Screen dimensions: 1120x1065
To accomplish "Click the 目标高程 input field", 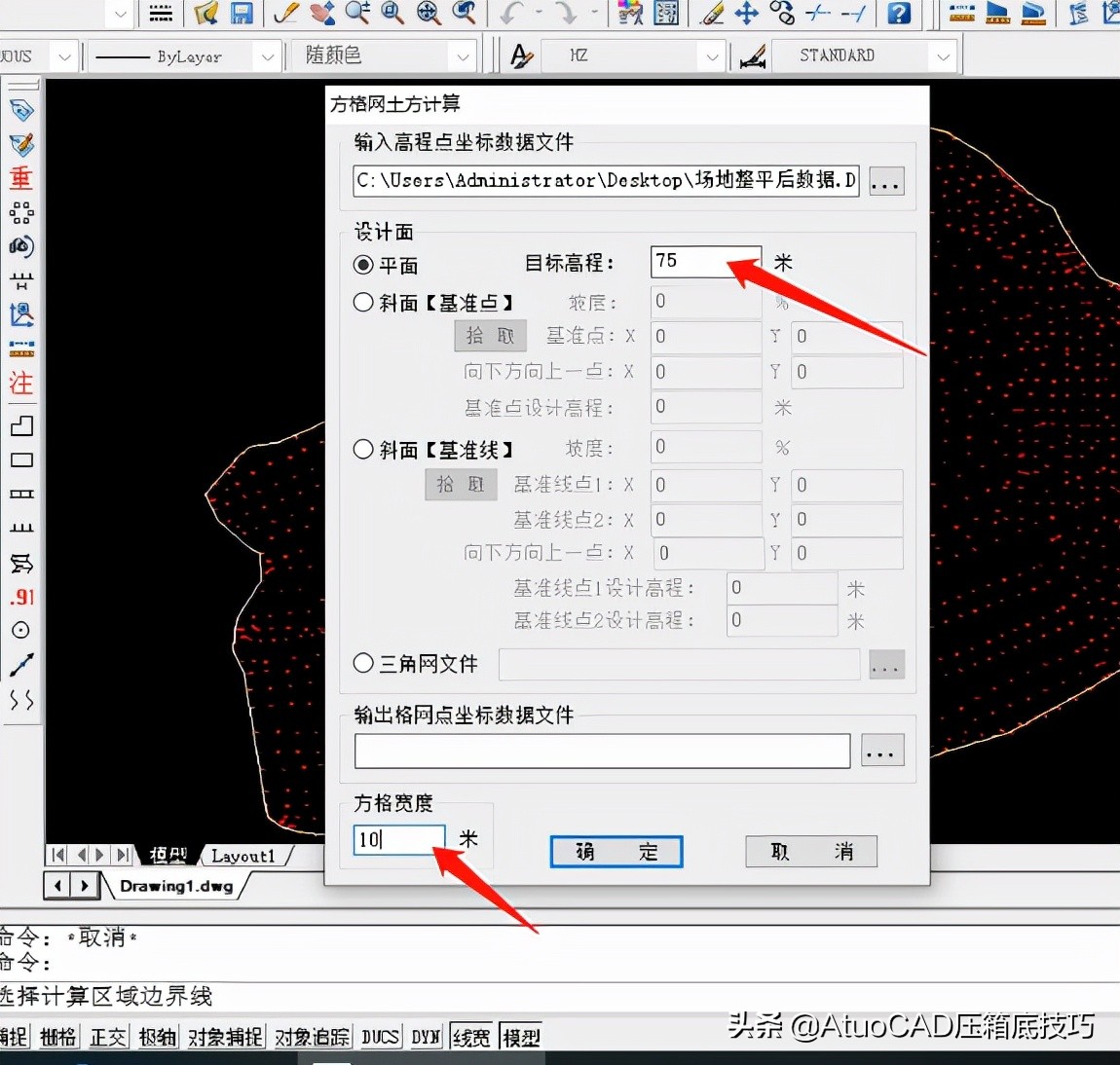I will point(705,261).
